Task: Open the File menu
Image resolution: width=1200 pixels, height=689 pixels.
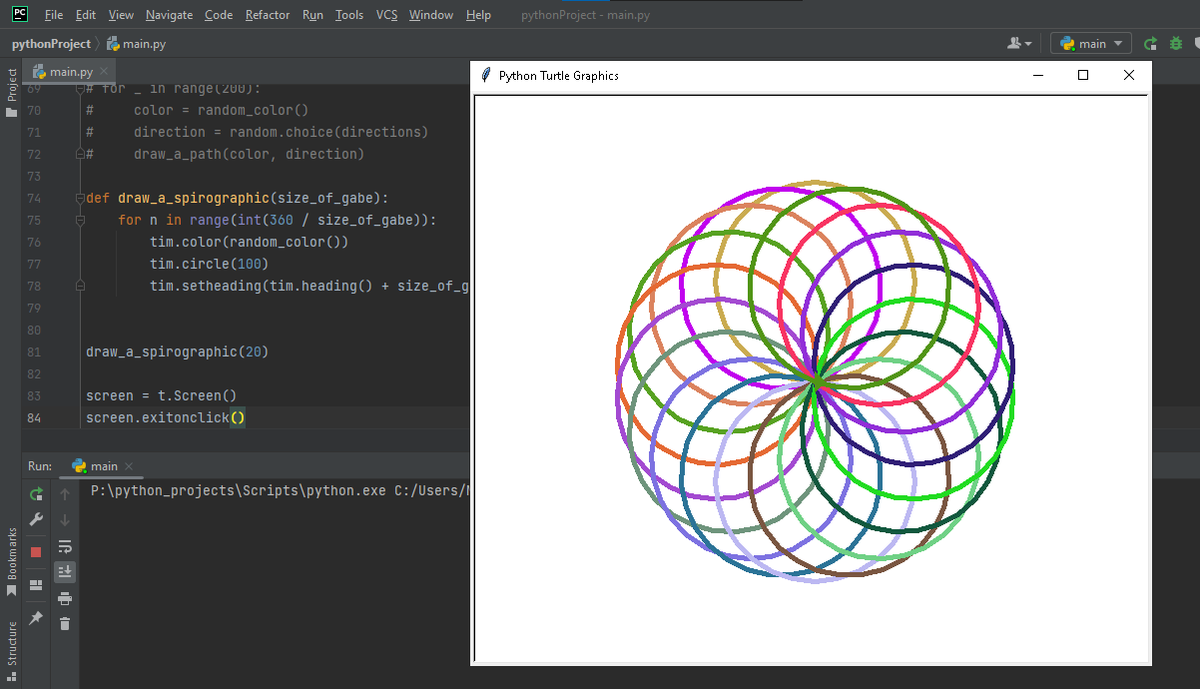Action: click(54, 15)
